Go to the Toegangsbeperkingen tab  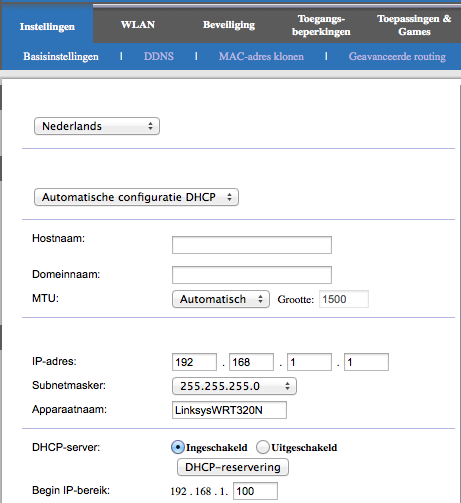(x=321, y=25)
